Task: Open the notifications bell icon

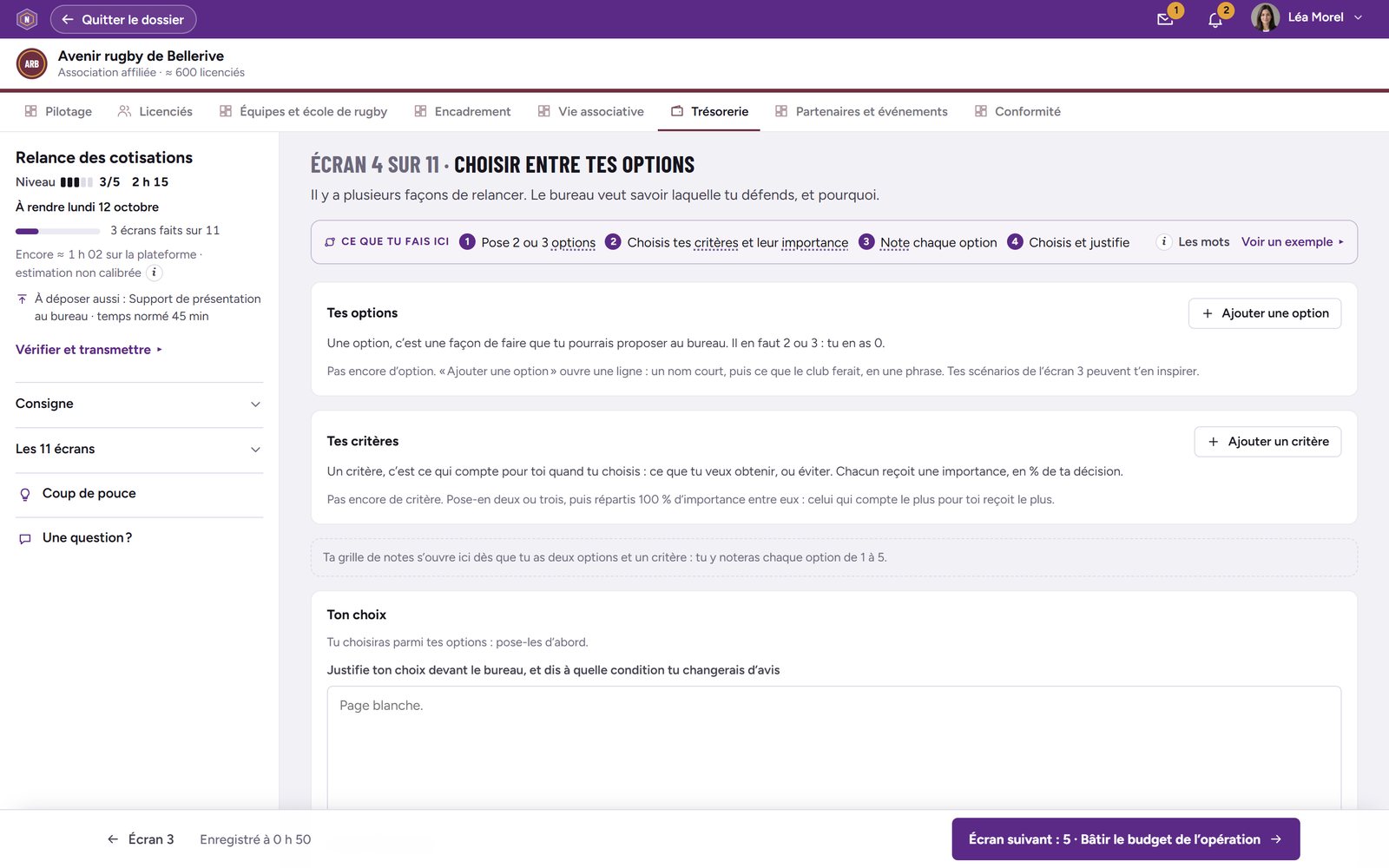Action: pos(1215,19)
